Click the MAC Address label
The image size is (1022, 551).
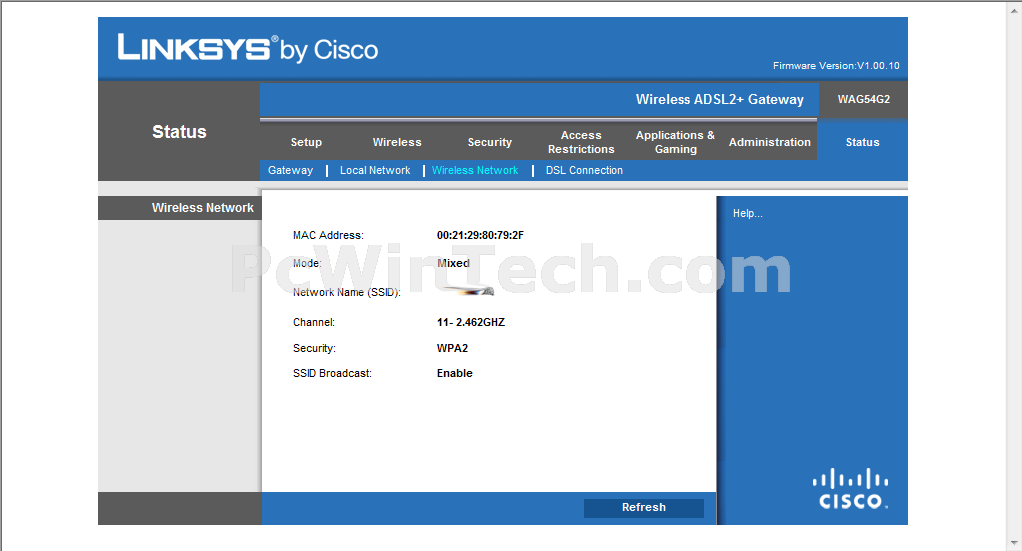coord(328,235)
